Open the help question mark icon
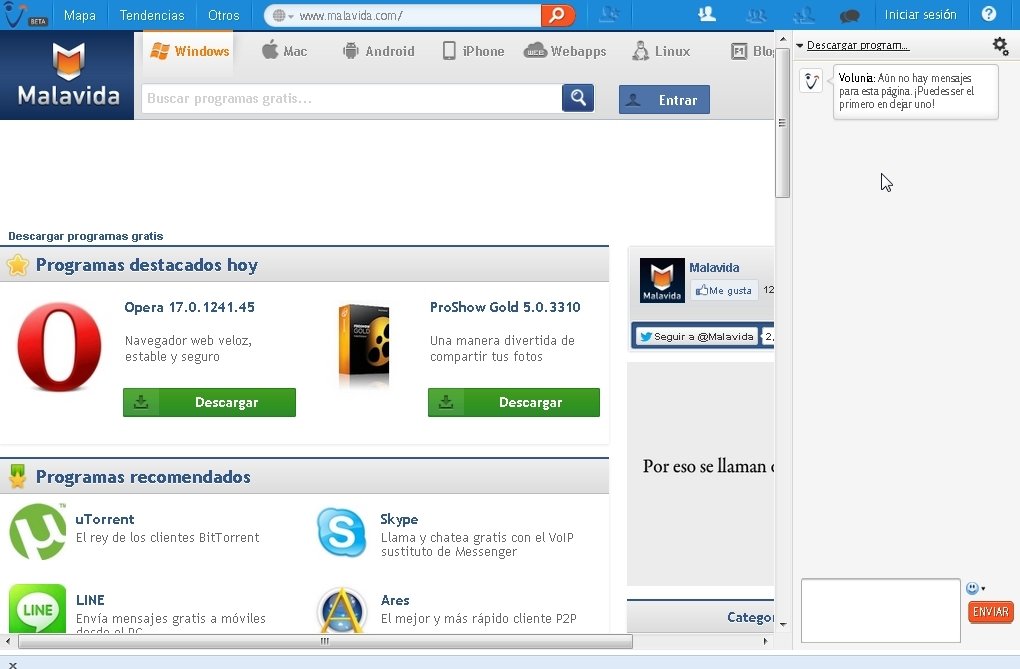 point(989,14)
